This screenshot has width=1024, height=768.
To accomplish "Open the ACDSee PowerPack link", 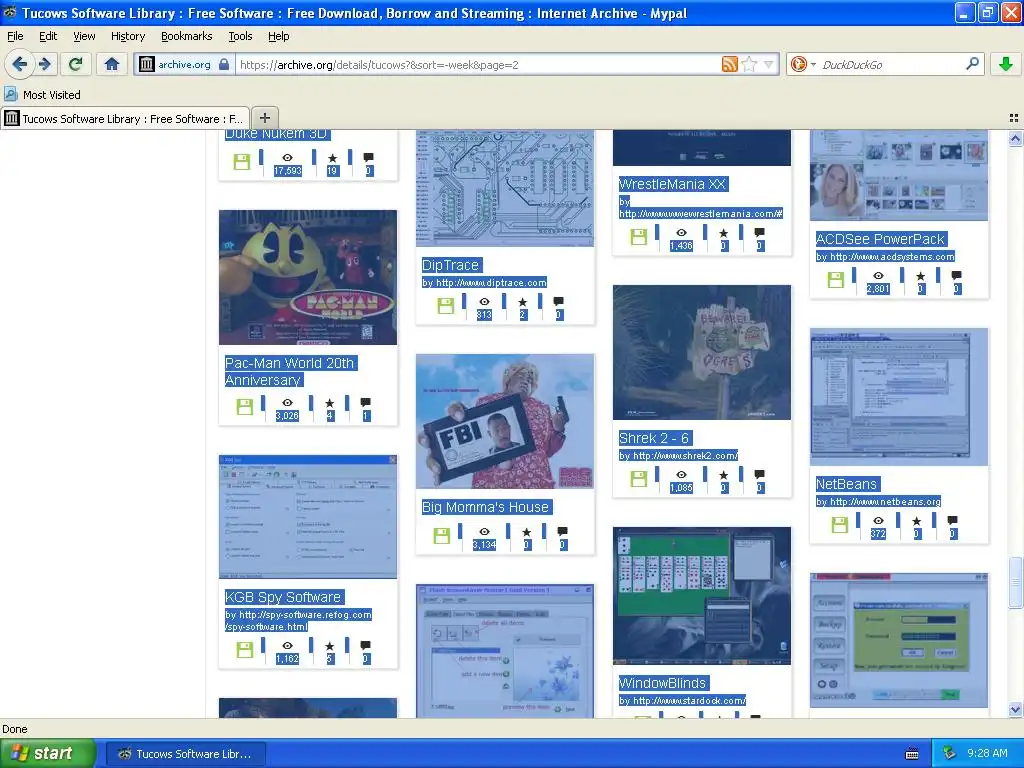I will point(880,239).
